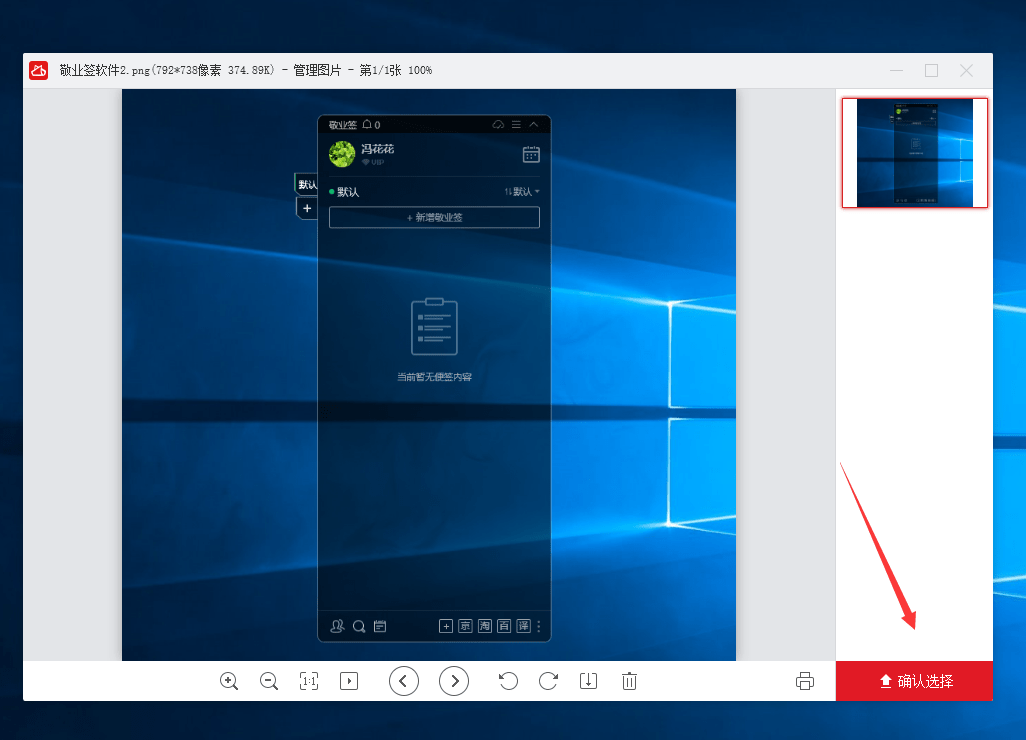Zoom out of the image
This screenshot has width=1026, height=740.
(269, 681)
